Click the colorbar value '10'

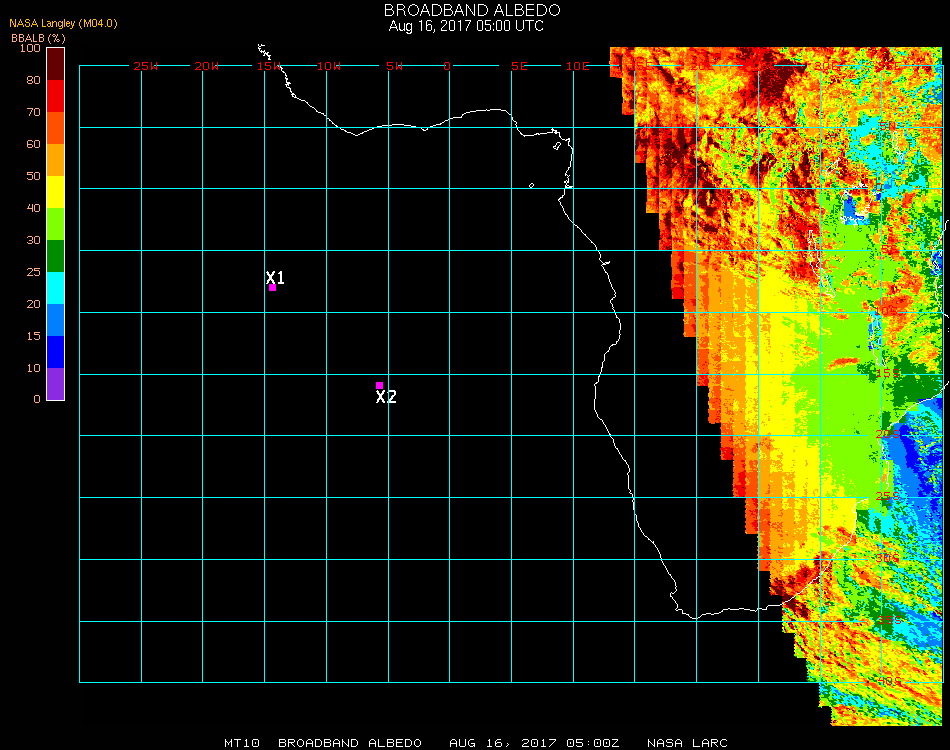click(33, 368)
